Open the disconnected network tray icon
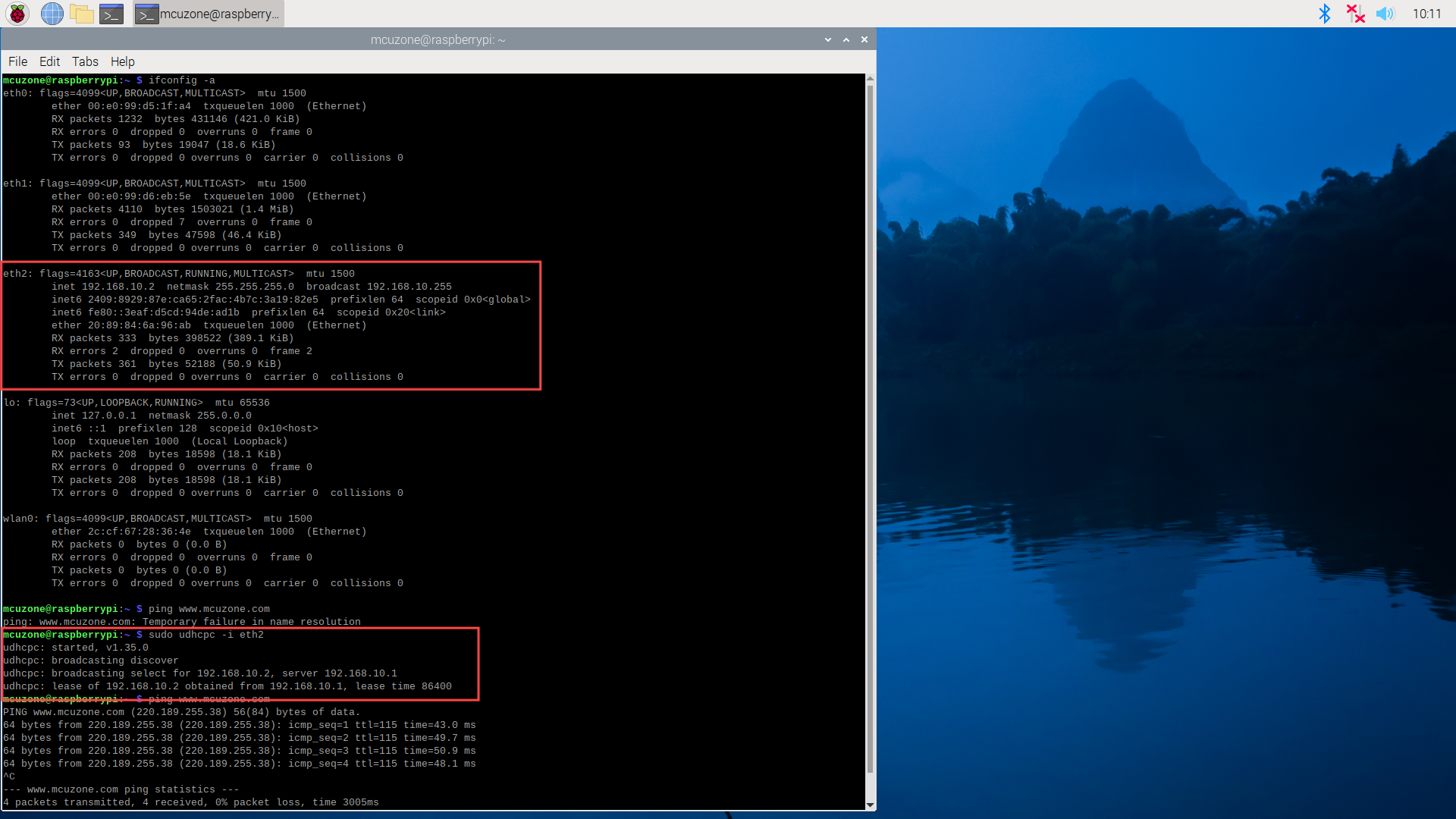1456x819 pixels. (1354, 14)
